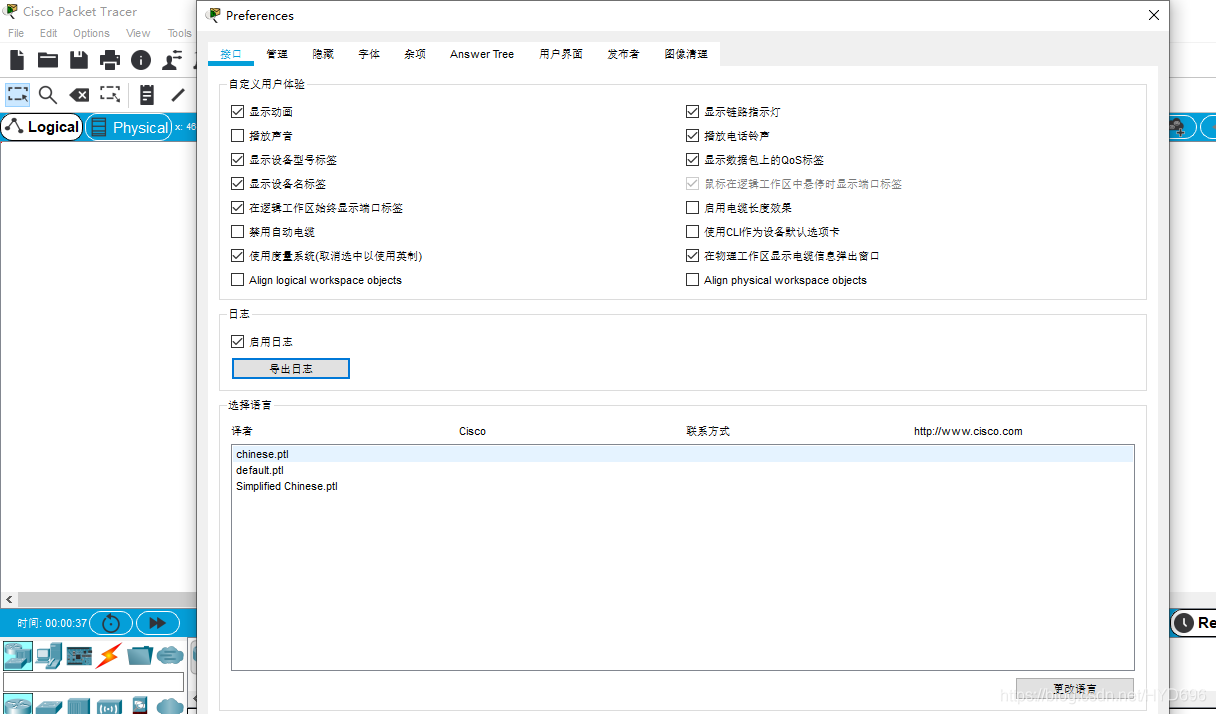The image size is (1216, 714).
Task: Enable 使用CLI作为设备默认选项卡 checkbox
Action: [x=692, y=232]
